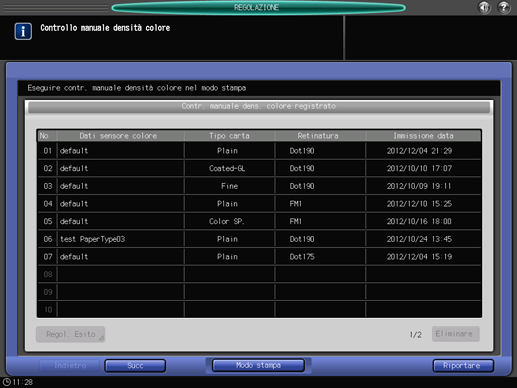The width and height of the screenshot is (517, 388).
Task: Click the sound/accessibility icon at top right
Action: click(484, 7)
